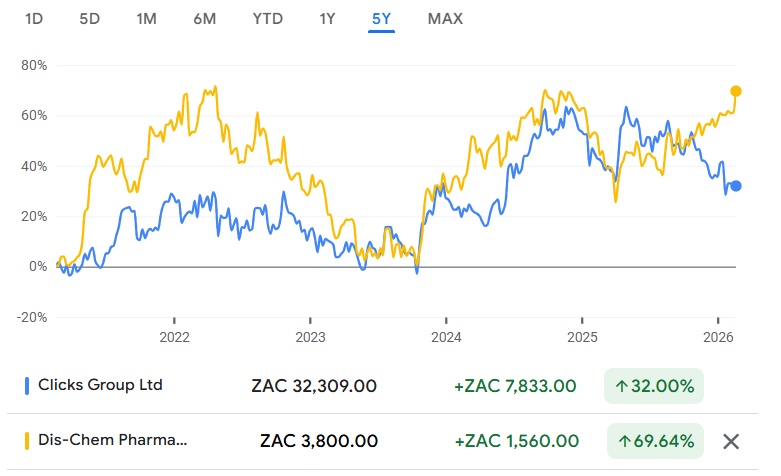781x476 pixels.
Task: Click the 69.64% gain badge
Action: (x=654, y=441)
